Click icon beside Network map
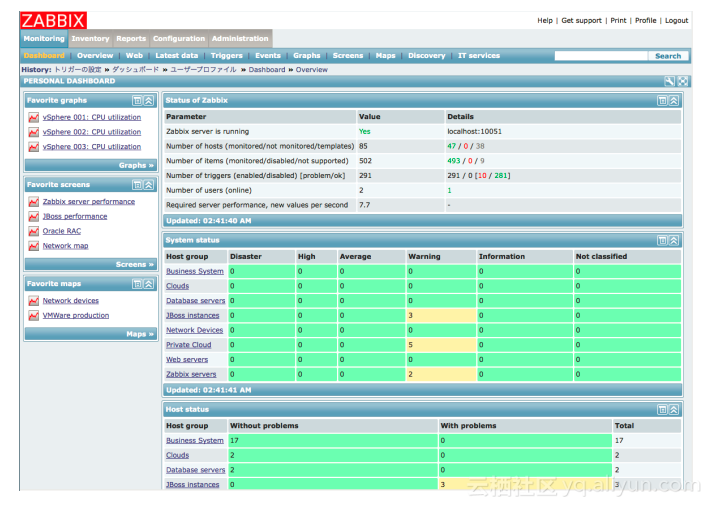The width and height of the screenshot is (712, 508). tap(34, 246)
